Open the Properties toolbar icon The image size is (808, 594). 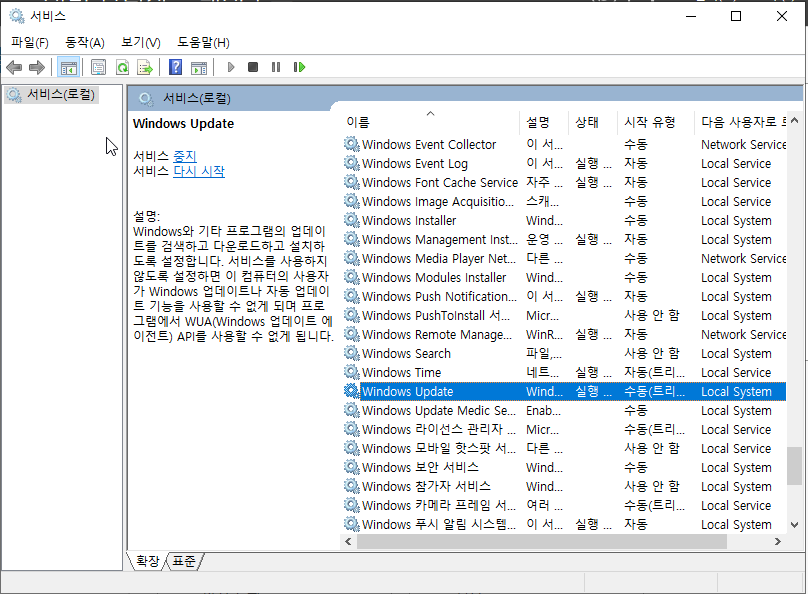tap(98, 67)
